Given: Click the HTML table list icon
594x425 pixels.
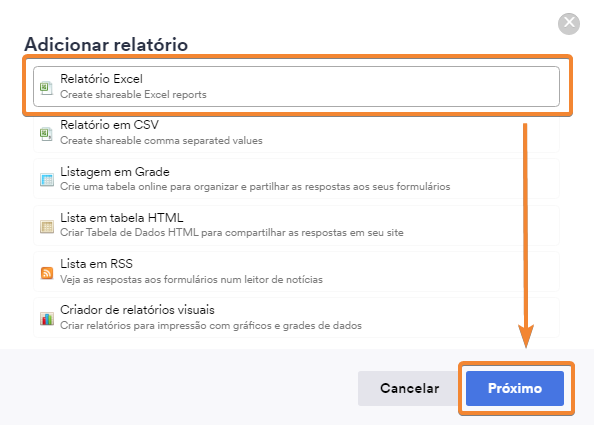Looking at the screenshot, I should point(47,227).
